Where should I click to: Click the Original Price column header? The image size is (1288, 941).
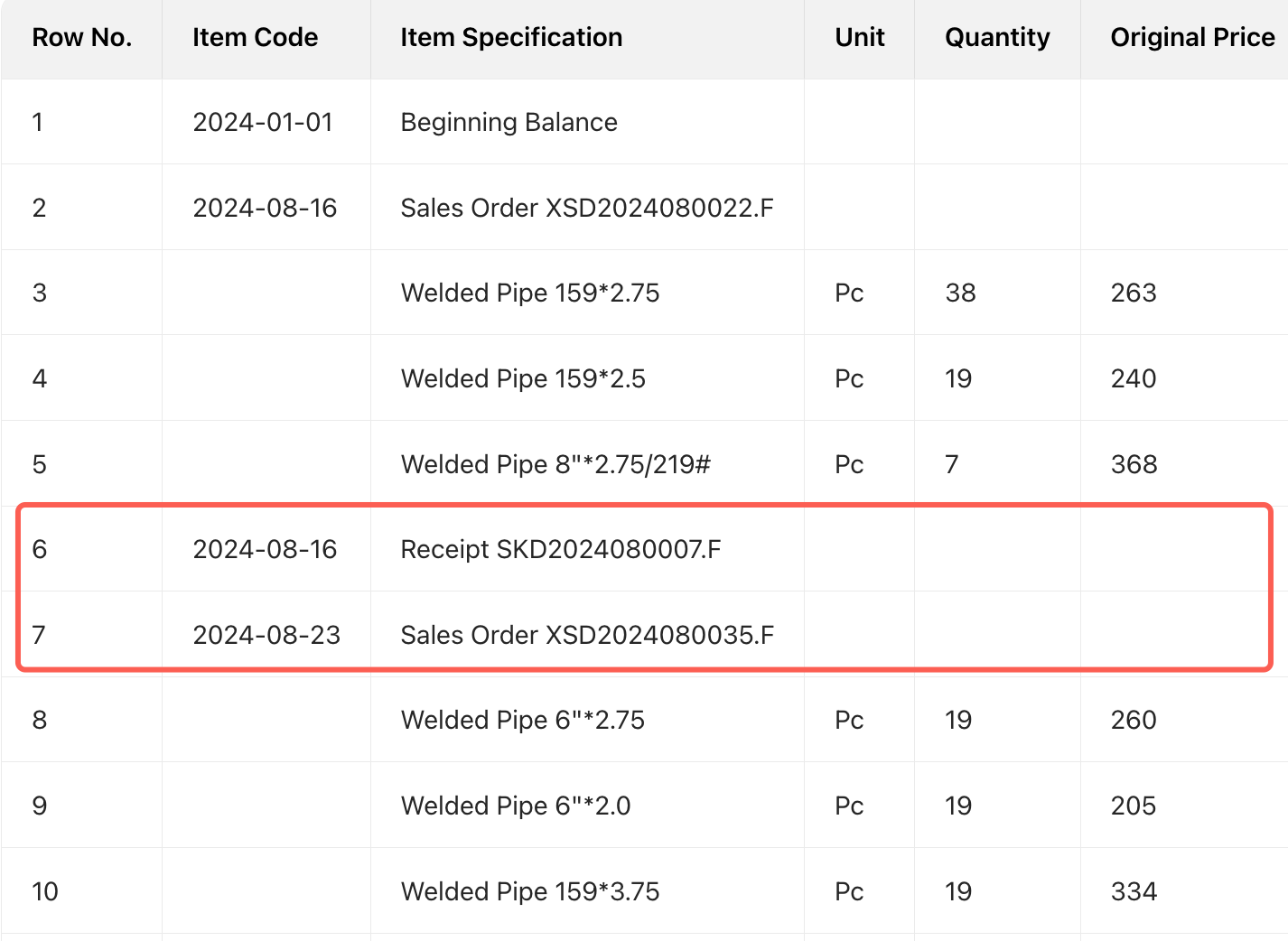[1192, 38]
